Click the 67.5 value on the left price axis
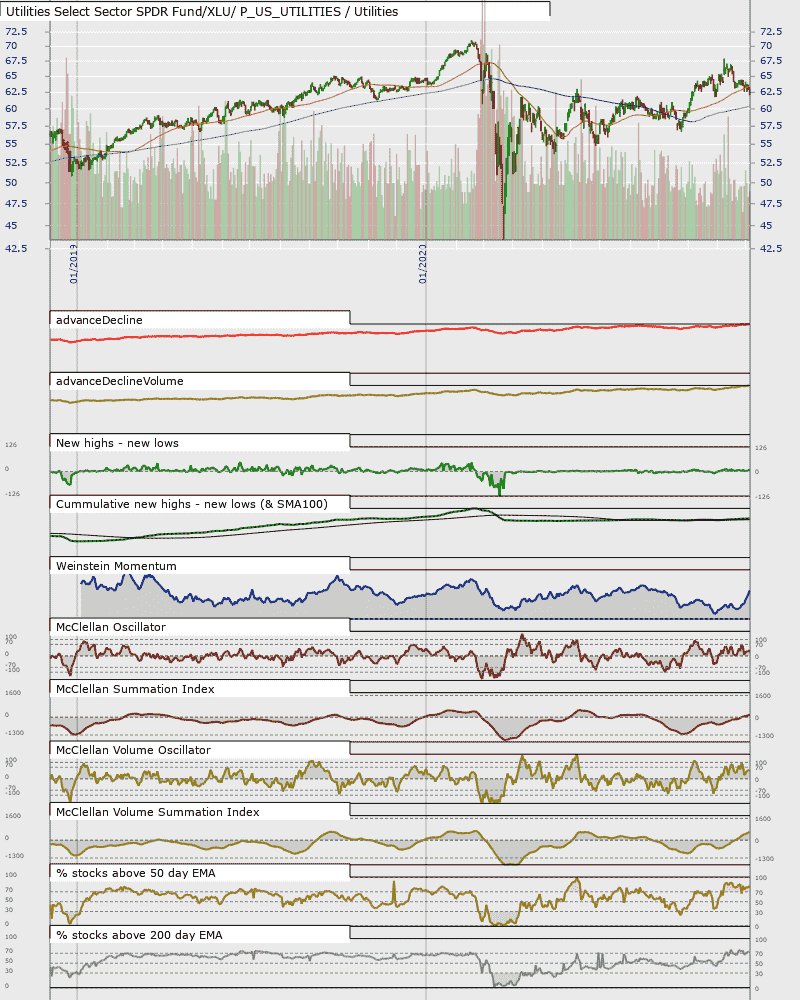 [x=16, y=61]
